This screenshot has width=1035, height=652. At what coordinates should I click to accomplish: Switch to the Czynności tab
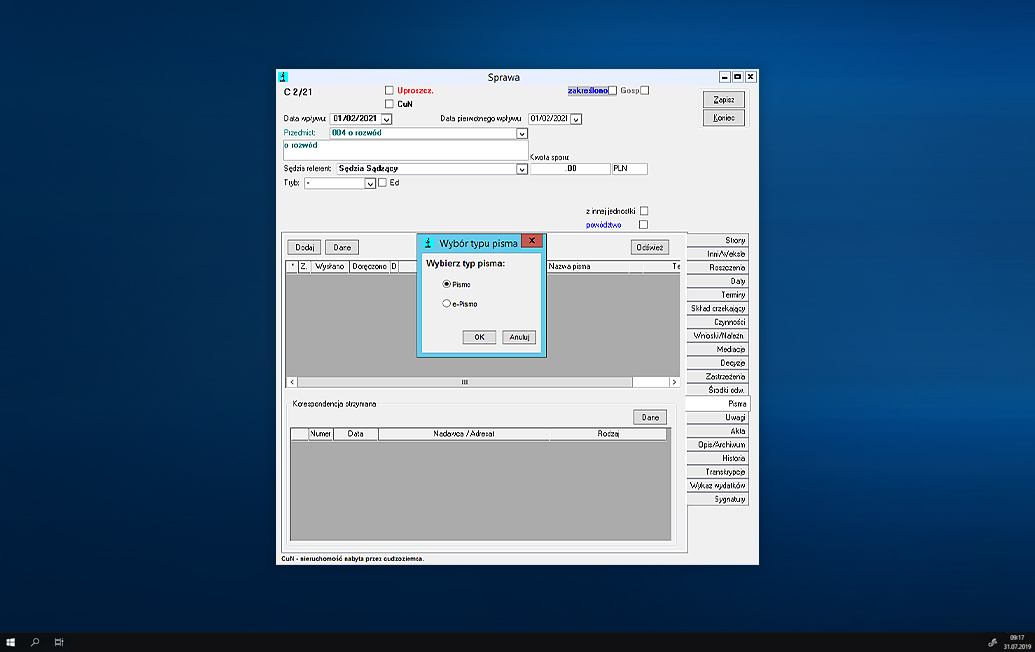coord(718,322)
